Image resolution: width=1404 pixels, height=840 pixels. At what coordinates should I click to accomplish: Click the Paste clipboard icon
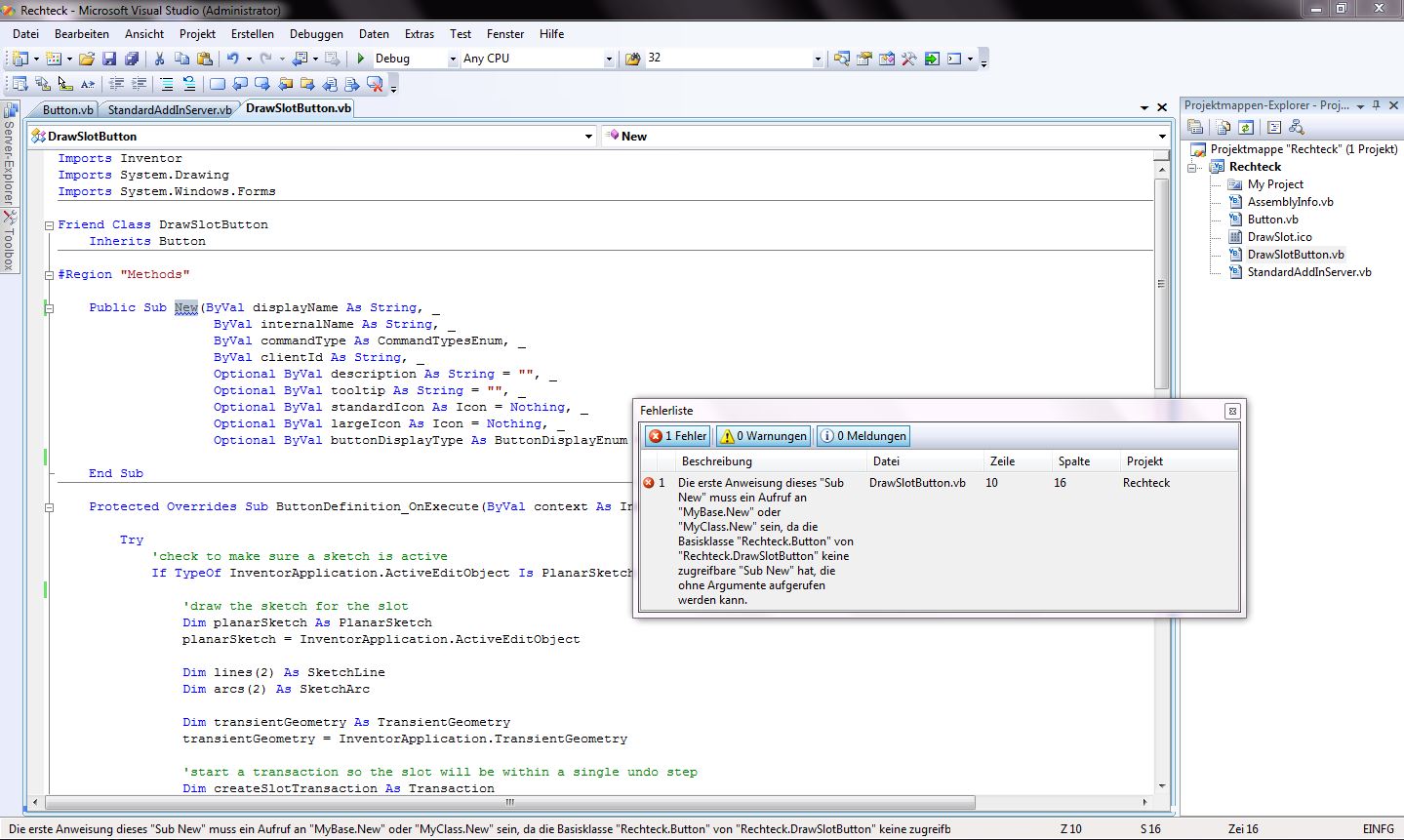coord(204,59)
